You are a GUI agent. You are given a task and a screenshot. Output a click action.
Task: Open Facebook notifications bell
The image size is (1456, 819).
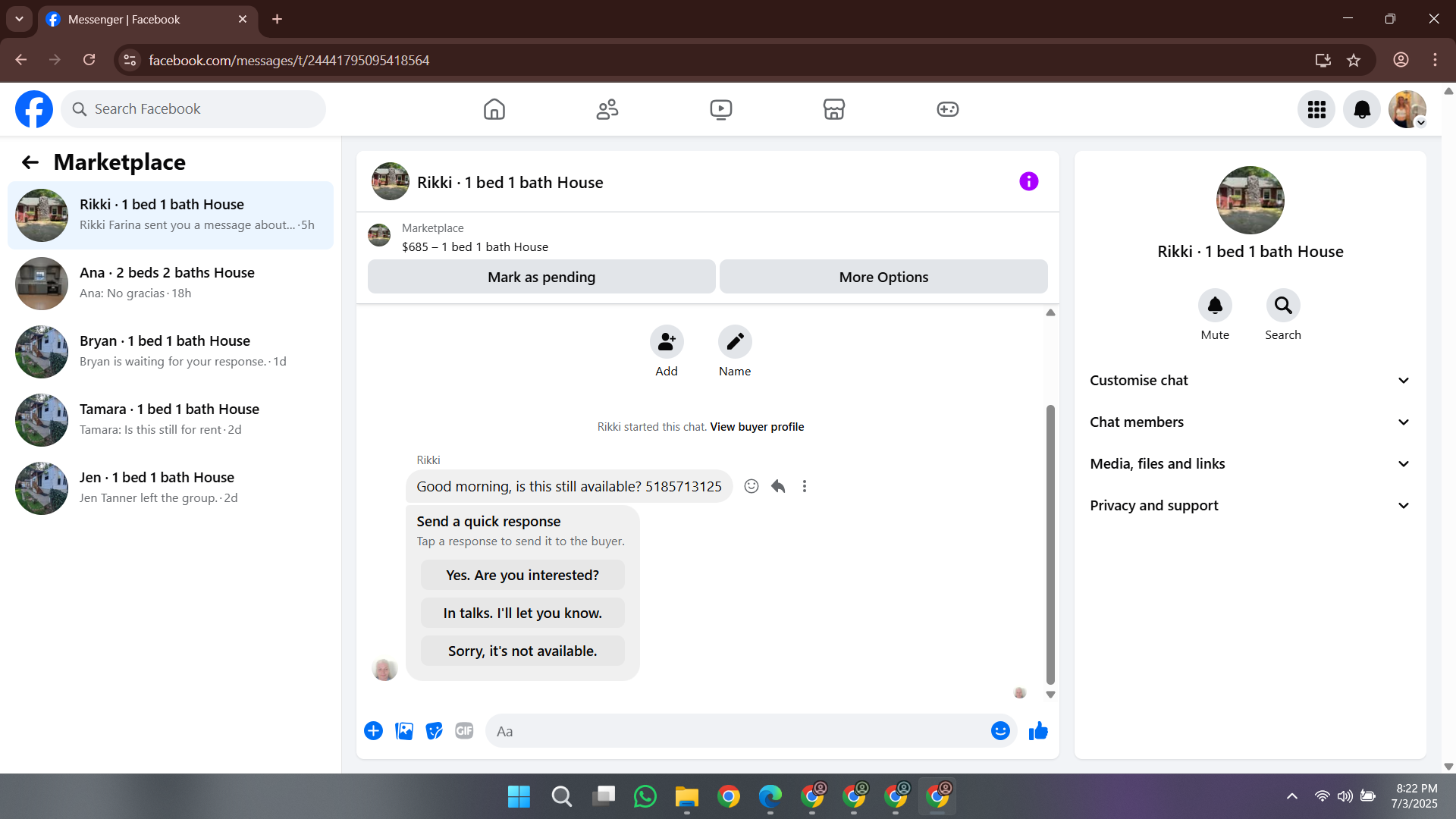[1362, 109]
